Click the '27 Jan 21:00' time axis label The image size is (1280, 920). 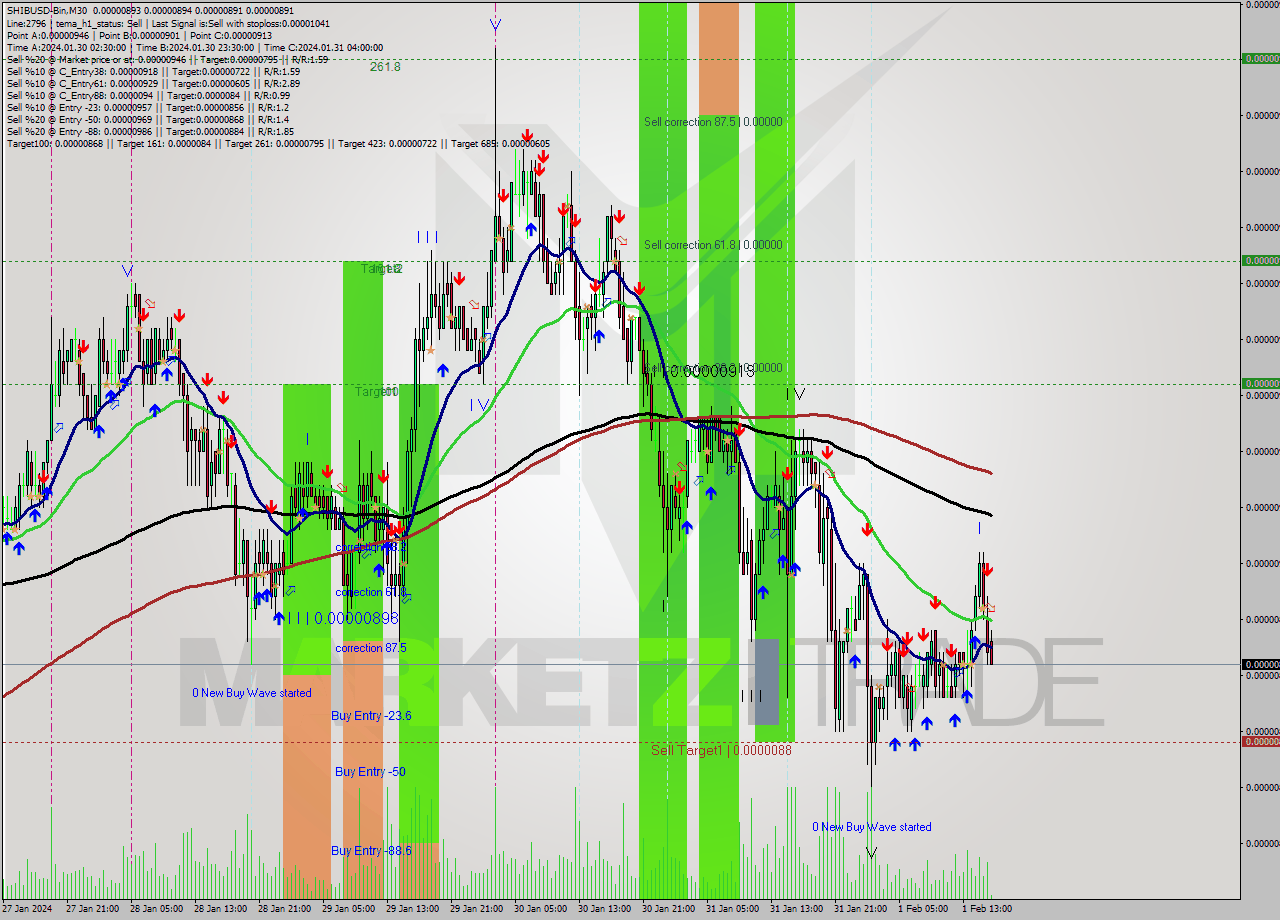click(x=93, y=909)
